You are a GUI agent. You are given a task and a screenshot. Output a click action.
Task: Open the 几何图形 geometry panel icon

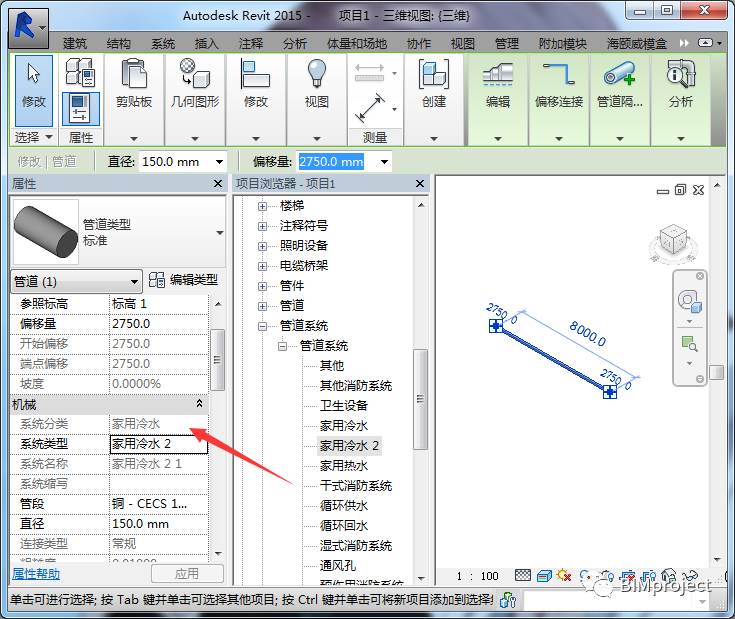tap(195, 74)
